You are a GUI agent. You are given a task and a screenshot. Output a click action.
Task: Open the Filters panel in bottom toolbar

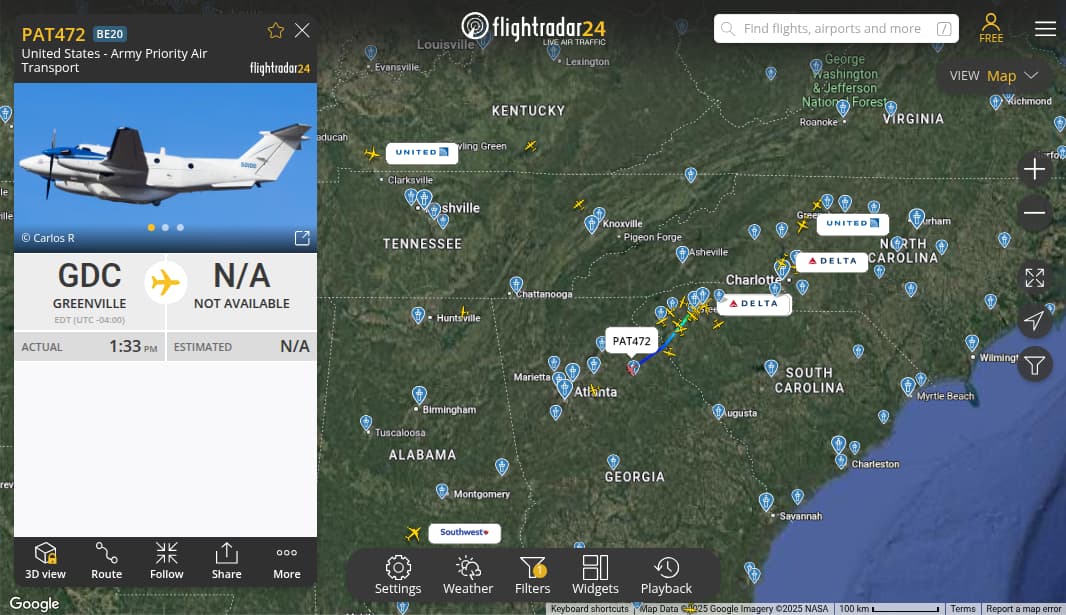click(x=532, y=575)
